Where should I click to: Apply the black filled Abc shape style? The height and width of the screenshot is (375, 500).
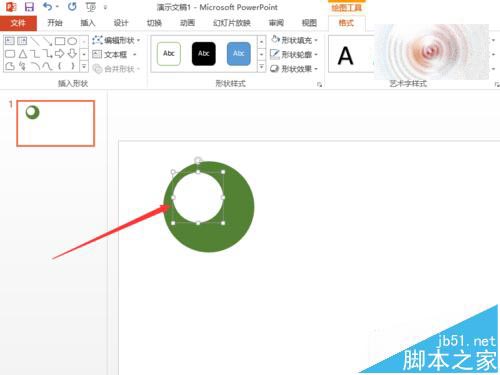coord(204,53)
